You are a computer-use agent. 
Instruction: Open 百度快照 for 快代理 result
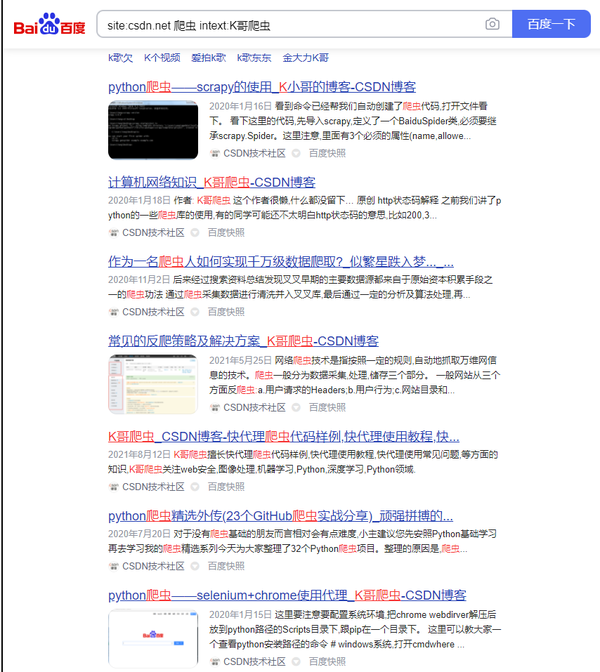tap(226, 487)
